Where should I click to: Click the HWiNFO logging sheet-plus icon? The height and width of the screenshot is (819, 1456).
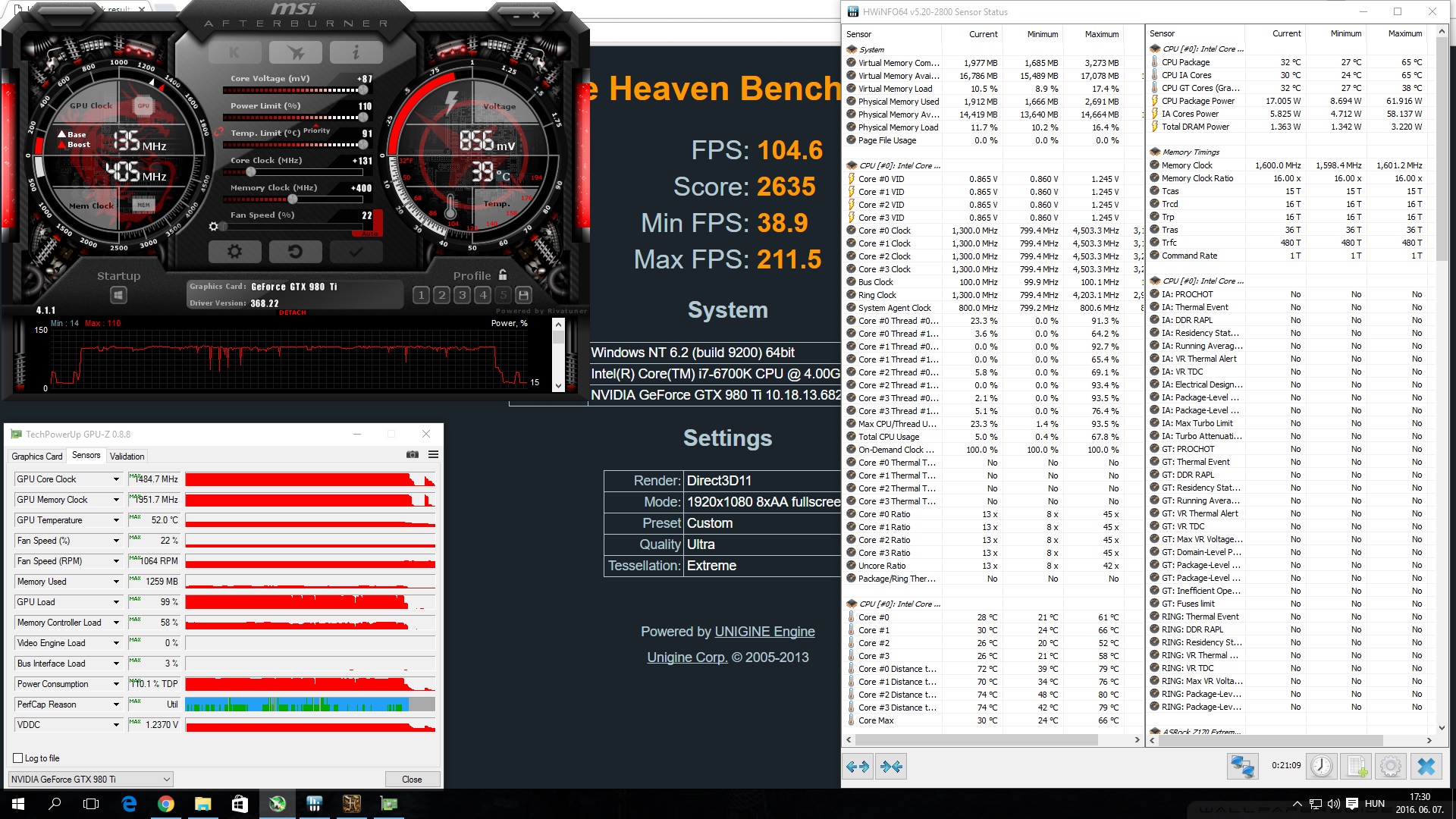[1357, 767]
